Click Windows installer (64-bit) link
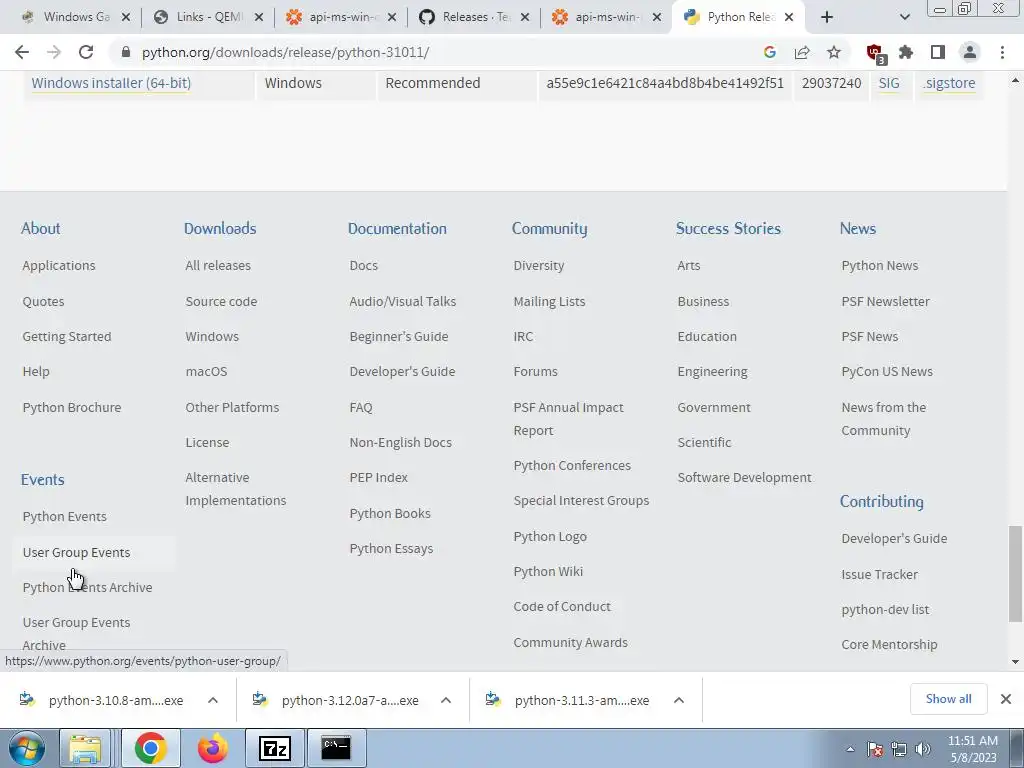 (x=111, y=83)
